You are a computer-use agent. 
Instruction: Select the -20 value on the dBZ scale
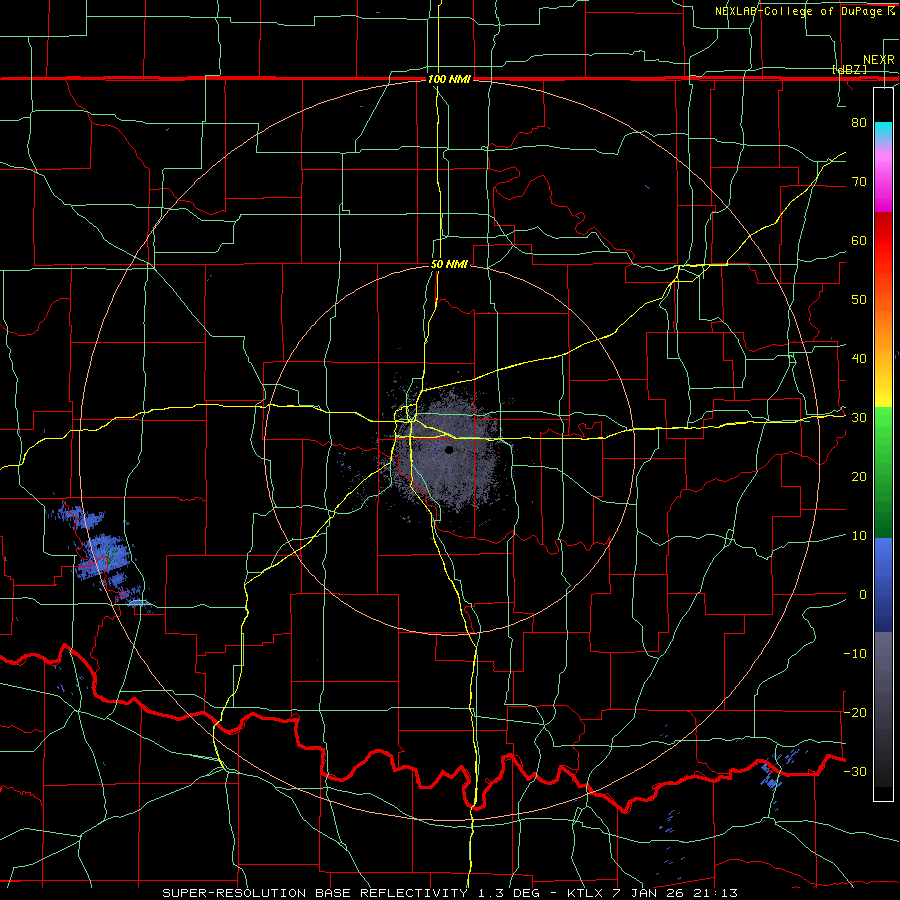[x=855, y=712]
